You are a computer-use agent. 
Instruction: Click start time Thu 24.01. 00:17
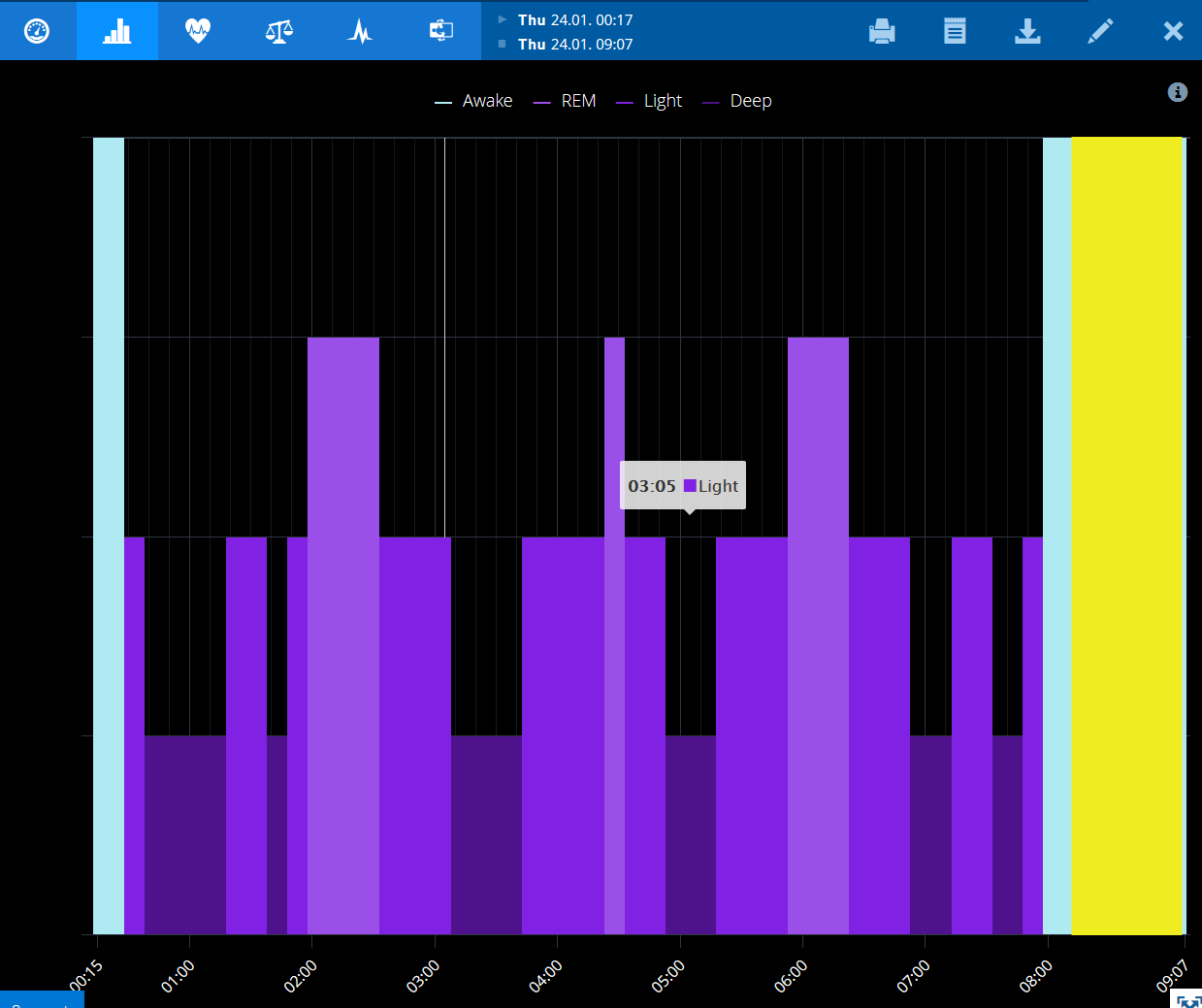point(575,19)
